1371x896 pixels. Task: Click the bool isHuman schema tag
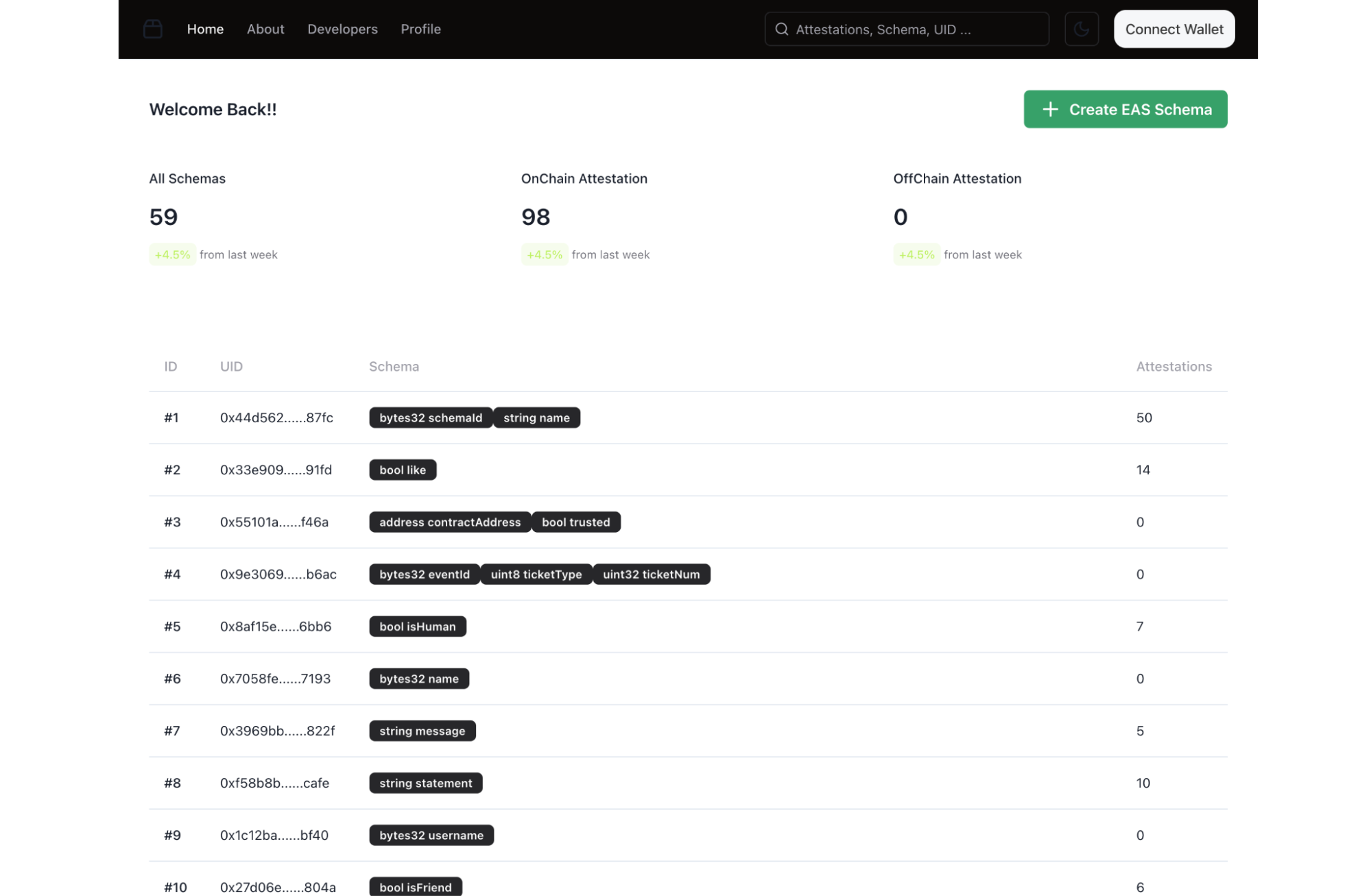[417, 626]
